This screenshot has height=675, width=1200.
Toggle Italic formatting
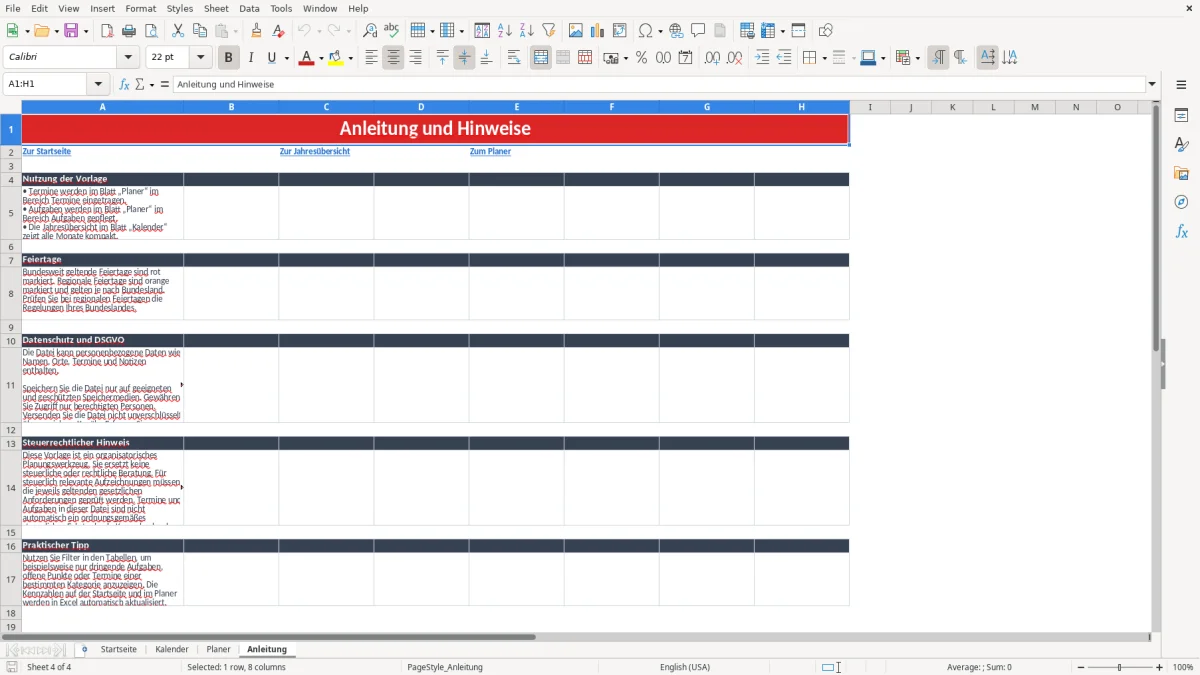(251, 58)
